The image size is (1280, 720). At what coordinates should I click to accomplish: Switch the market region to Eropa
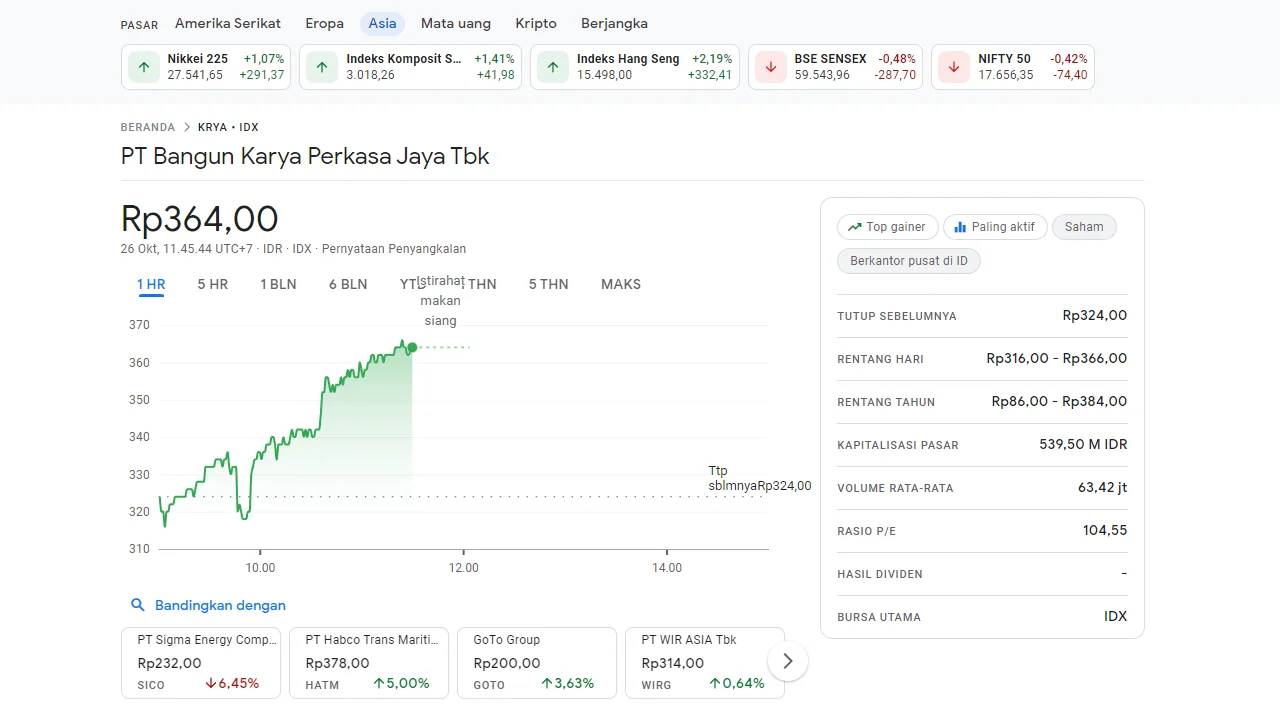[x=324, y=23]
